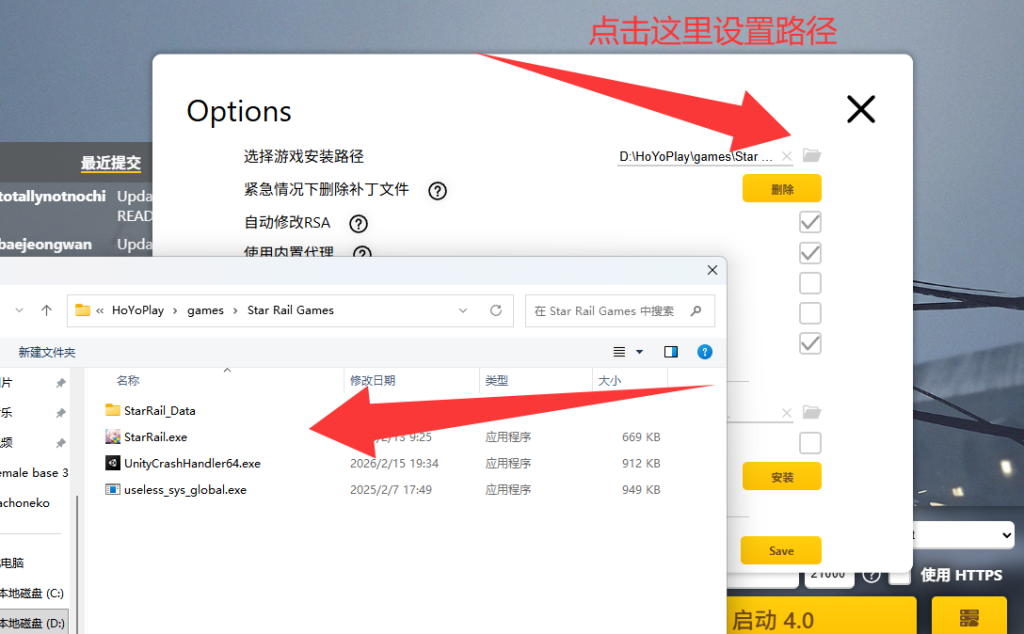Go up one folder level

[46, 311]
